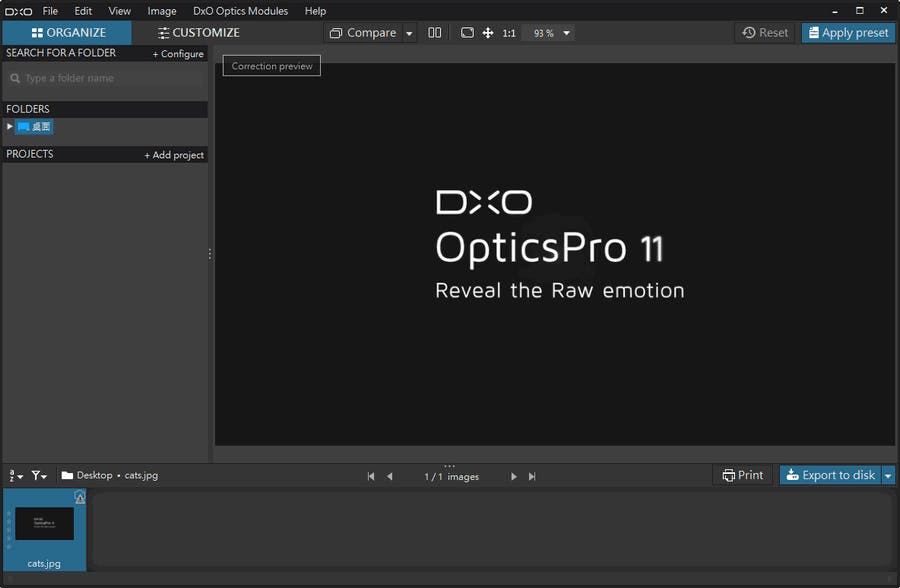Click the DxO logo in title bar
This screenshot has width=900, height=588.
tap(18, 11)
